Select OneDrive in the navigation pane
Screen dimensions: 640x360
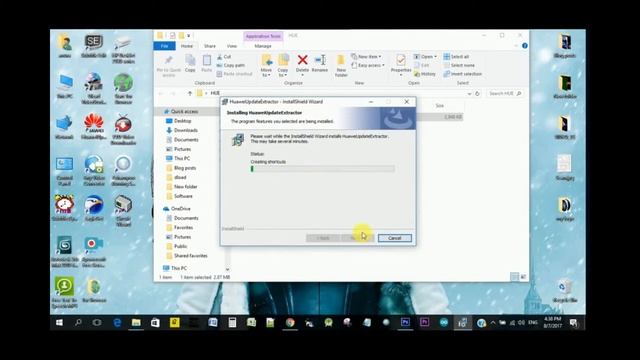pos(180,209)
